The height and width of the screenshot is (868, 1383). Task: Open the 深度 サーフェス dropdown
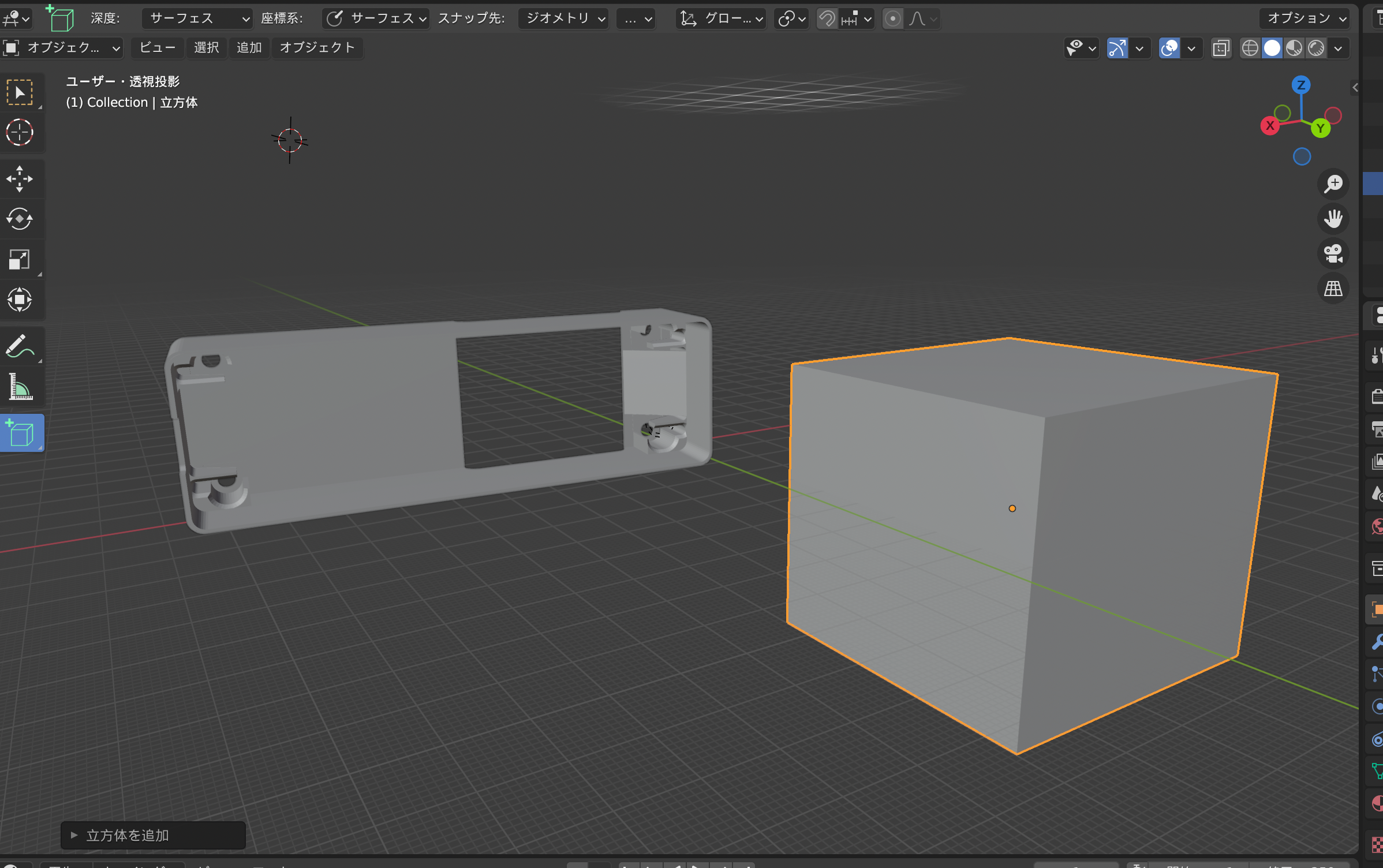pyautogui.click(x=197, y=18)
